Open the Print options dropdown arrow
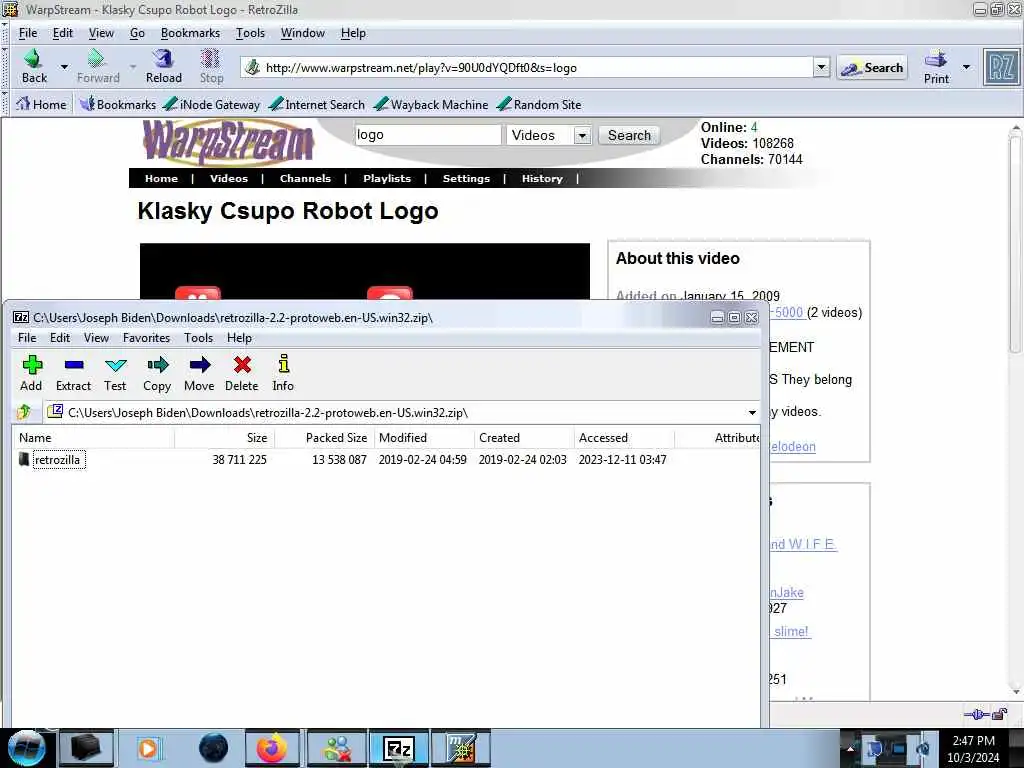Image resolution: width=1024 pixels, height=768 pixels. (x=967, y=67)
